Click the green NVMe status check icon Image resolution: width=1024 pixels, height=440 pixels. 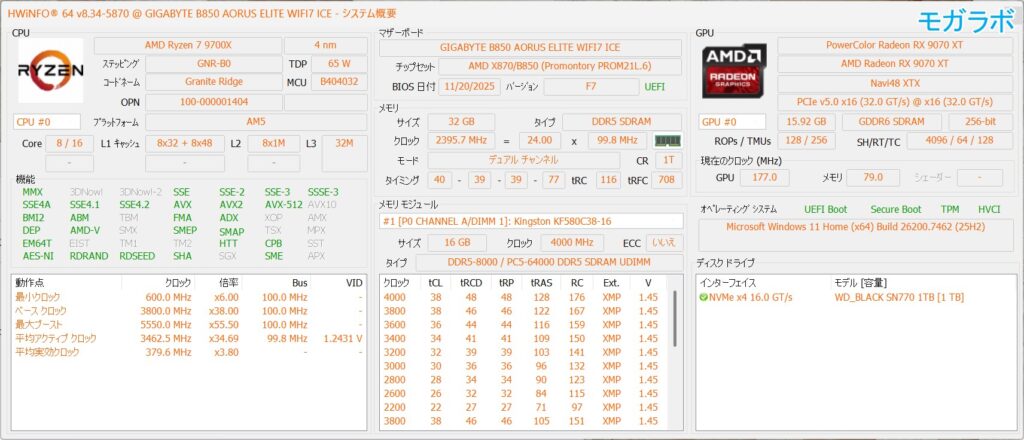pyautogui.click(x=704, y=297)
